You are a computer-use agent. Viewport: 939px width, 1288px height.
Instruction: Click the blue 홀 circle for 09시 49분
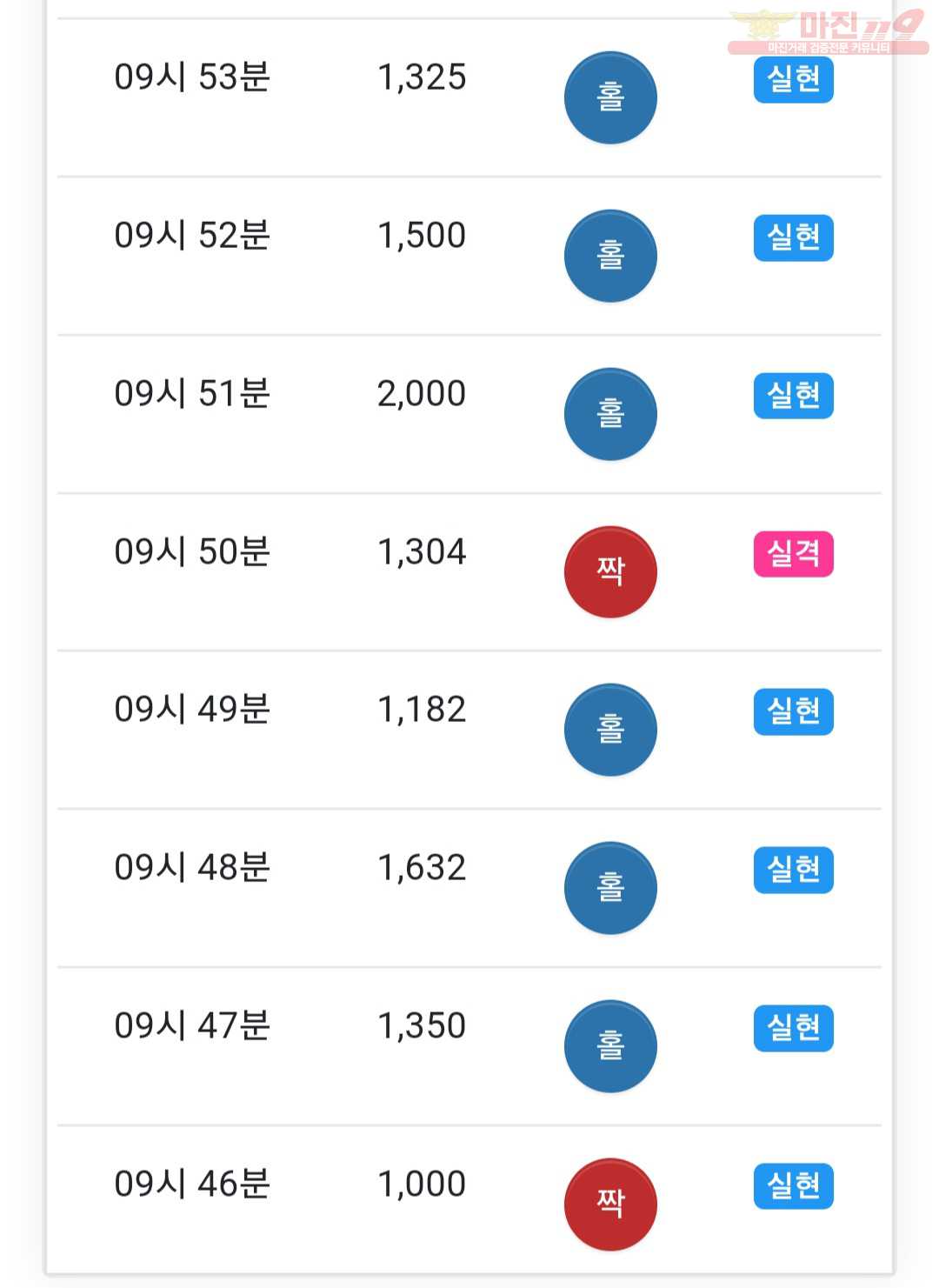point(610,730)
